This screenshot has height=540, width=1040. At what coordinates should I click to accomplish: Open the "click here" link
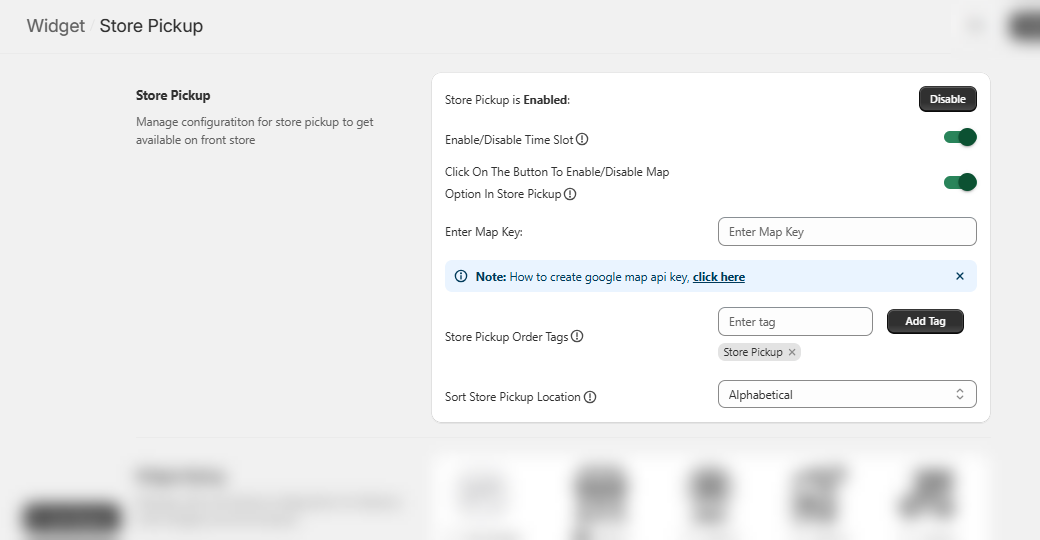pos(719,277)
